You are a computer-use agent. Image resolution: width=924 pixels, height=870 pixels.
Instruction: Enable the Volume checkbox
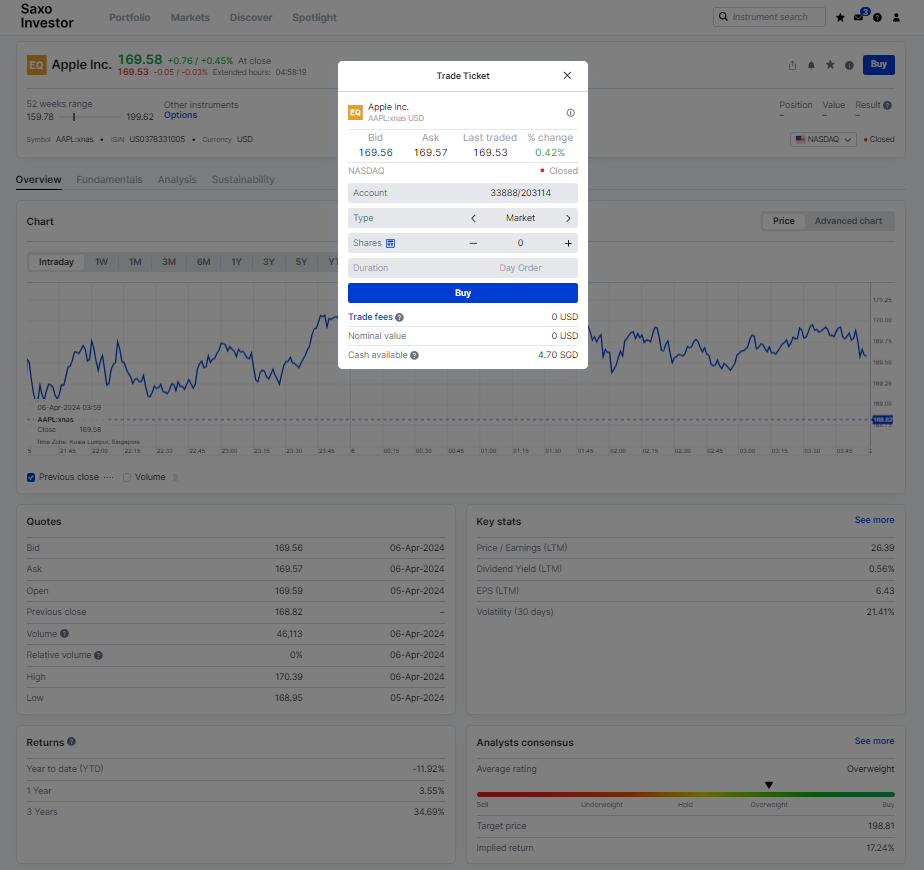[x=127, y=477]
